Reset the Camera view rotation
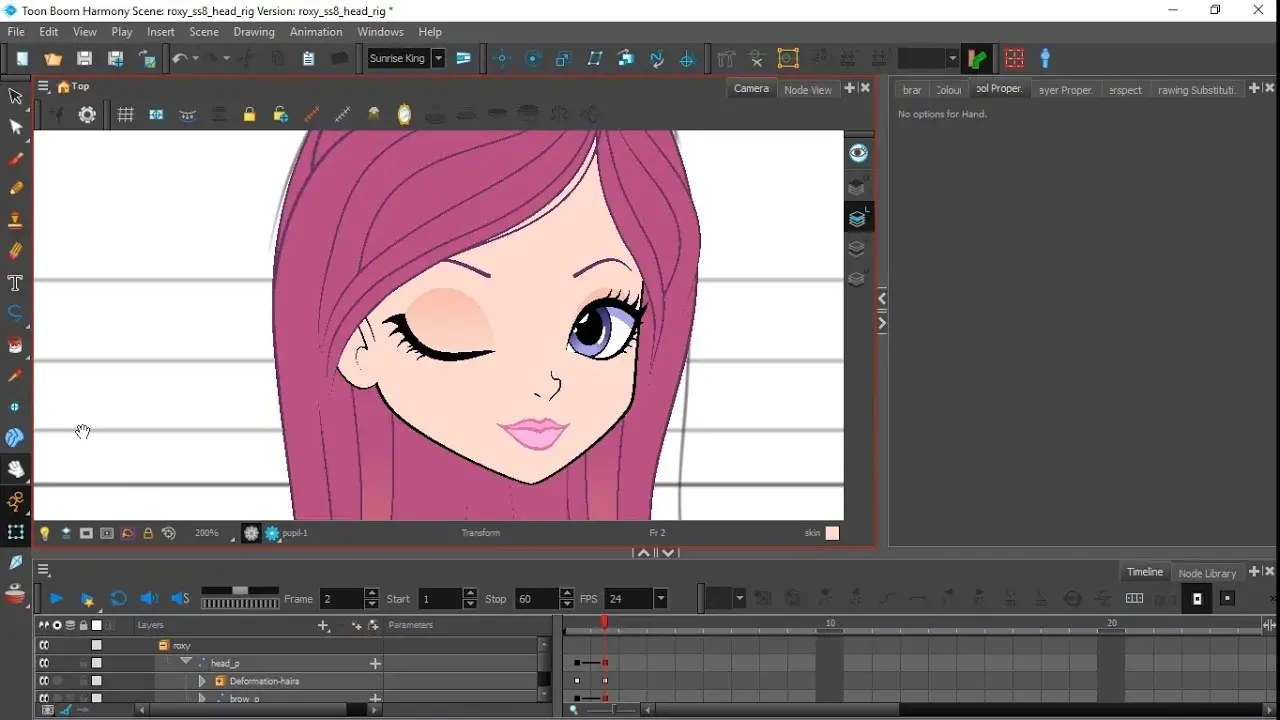Image resolution: width=1280 pixels, height=720 pixels. pyautogui.click(x=169, y=533)
